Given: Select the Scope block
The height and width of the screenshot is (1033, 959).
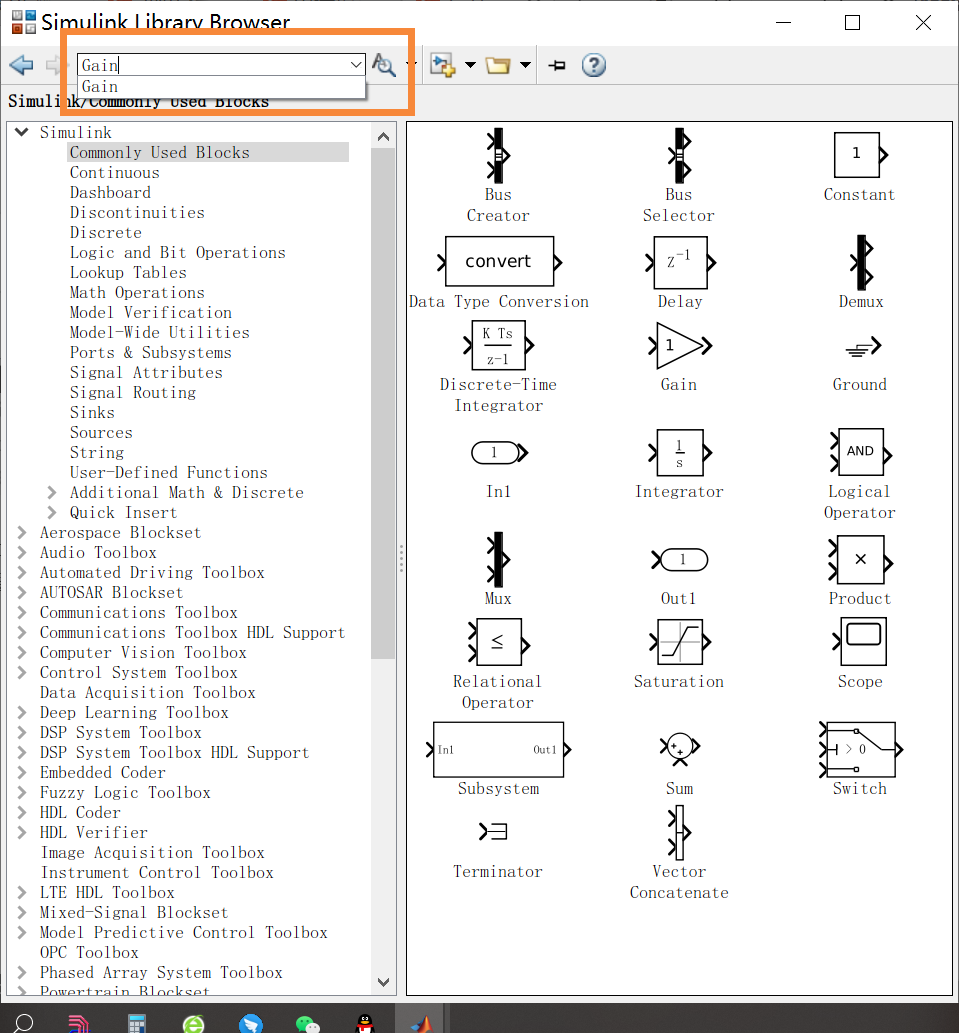Looking at the screenshot, I should pyautogui.click(x=860, y=642).
